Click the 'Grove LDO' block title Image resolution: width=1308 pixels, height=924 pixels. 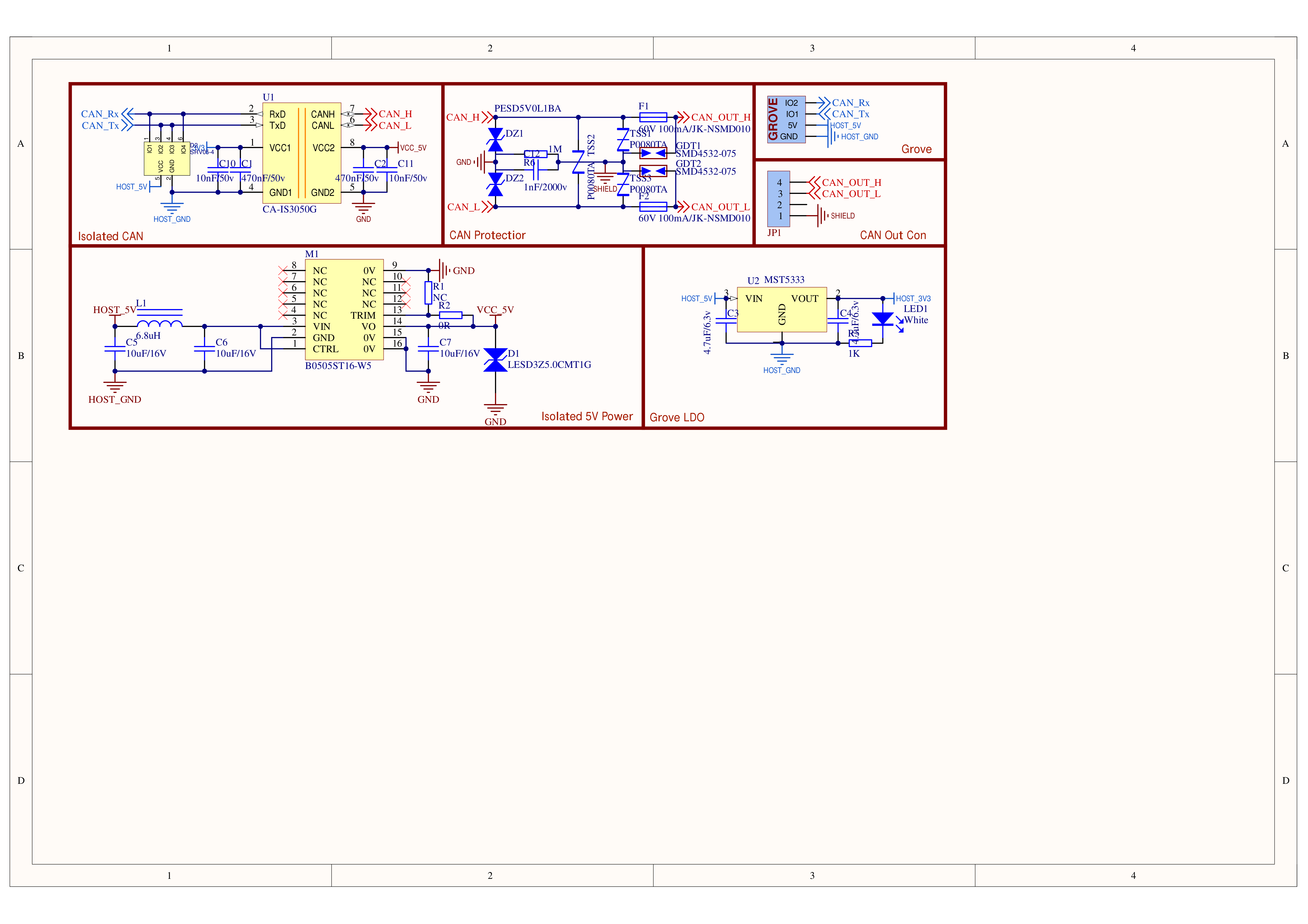[677, 417]
